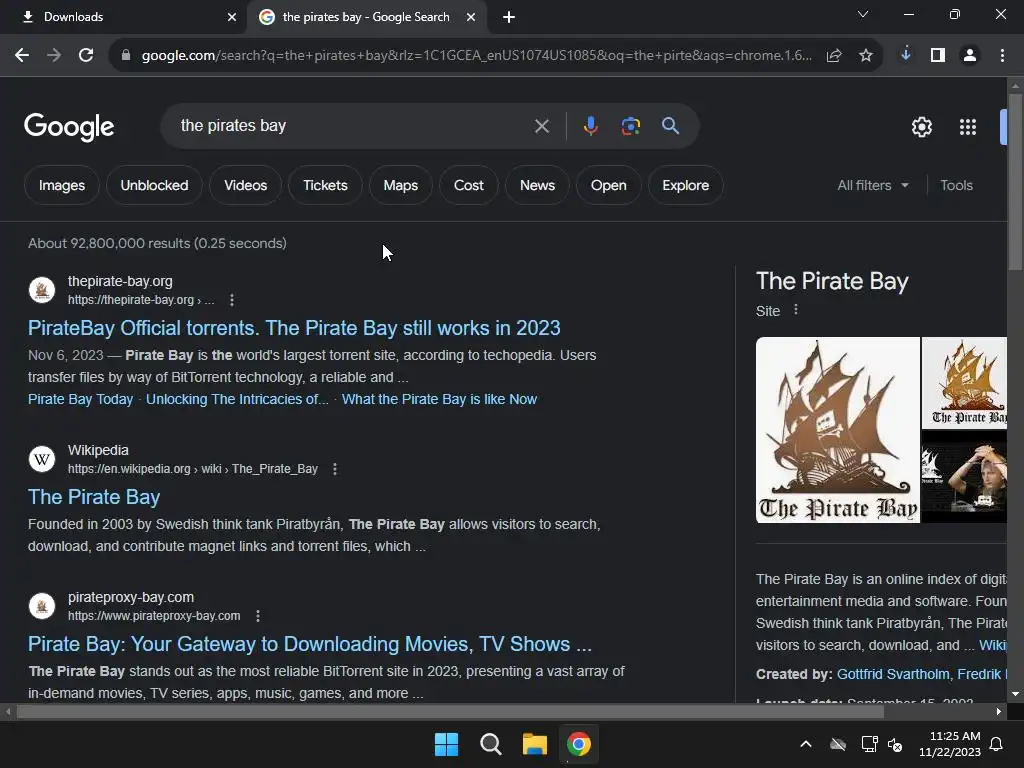The image size is (1024, 768).
Task: Click the vertical page scrollbar
Action: pos(1015,183)
